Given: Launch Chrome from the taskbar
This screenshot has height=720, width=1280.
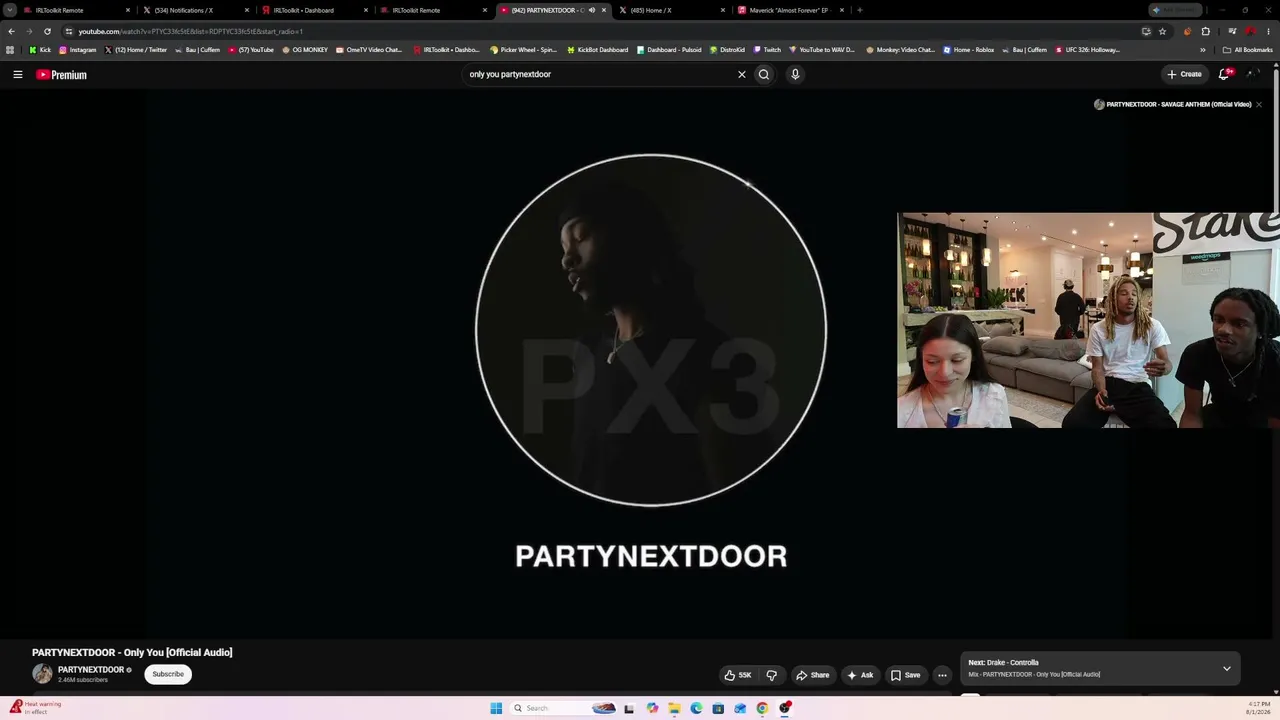Looking at the screenshot, I should (762, 708).
